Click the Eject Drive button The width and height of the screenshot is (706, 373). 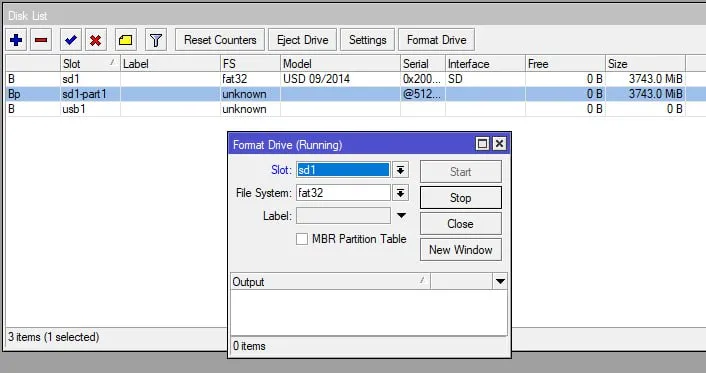[x=303, y=40]
